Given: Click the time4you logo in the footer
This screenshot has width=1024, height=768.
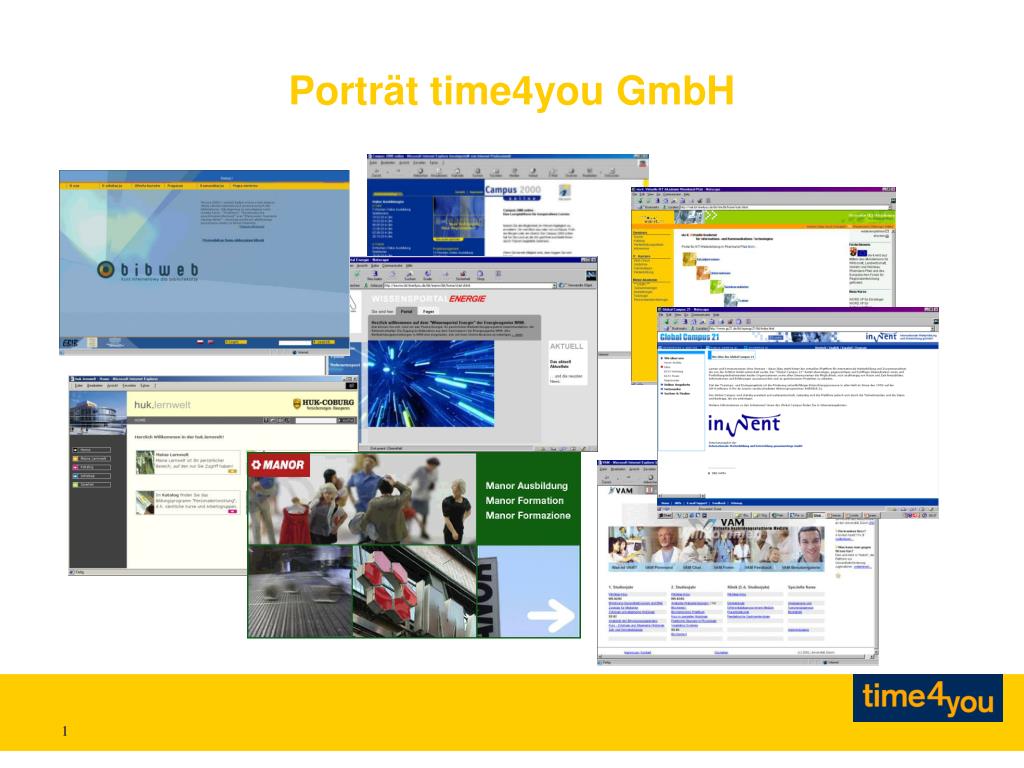Looking at the screenshot, I should (927, 698).
